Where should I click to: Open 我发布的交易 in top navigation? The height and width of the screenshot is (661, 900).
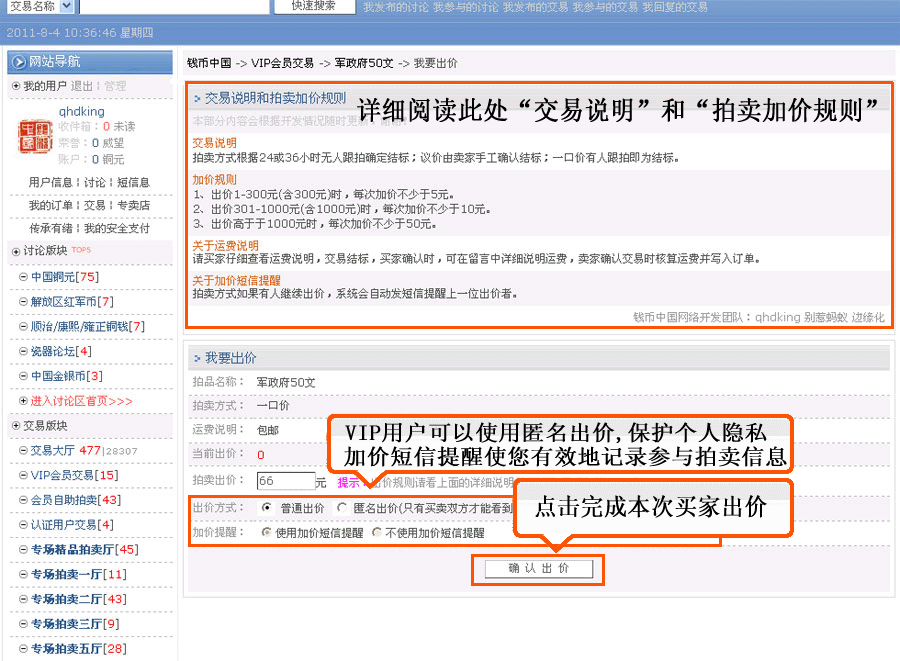[533, 7]
